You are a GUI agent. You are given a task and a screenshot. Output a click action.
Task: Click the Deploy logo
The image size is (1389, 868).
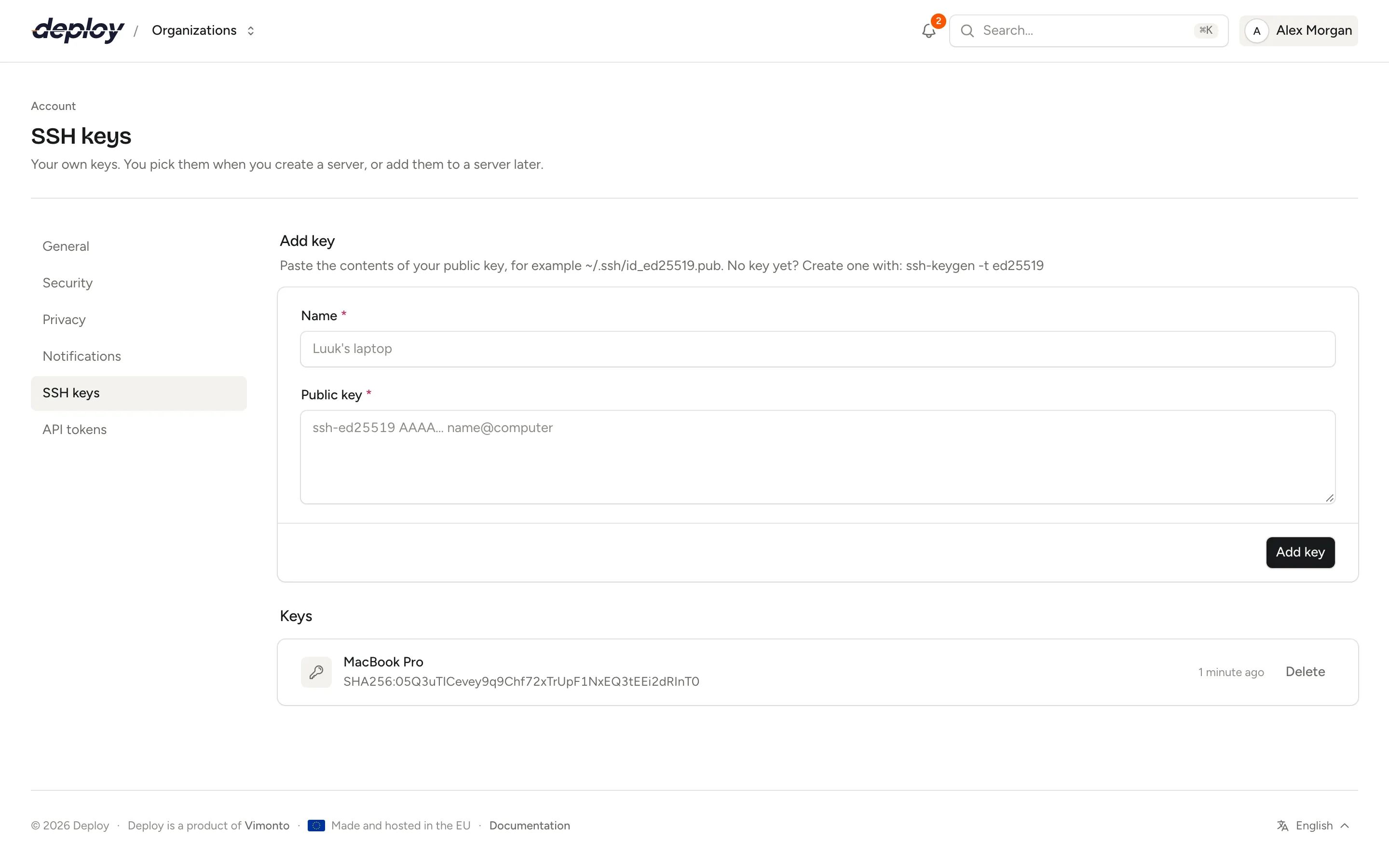[x=78, y=30]
